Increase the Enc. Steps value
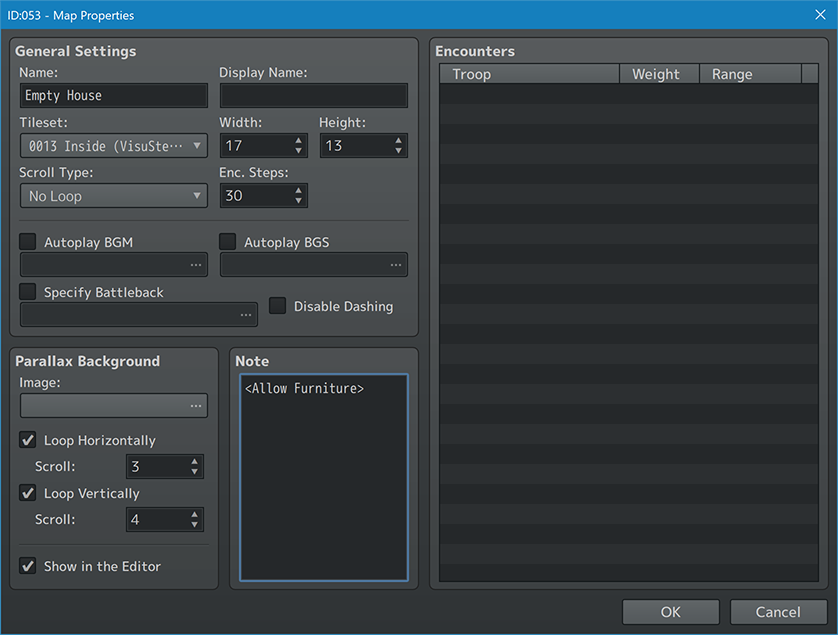838x635 pixels. pyautogui.click(x=298, y=190)
